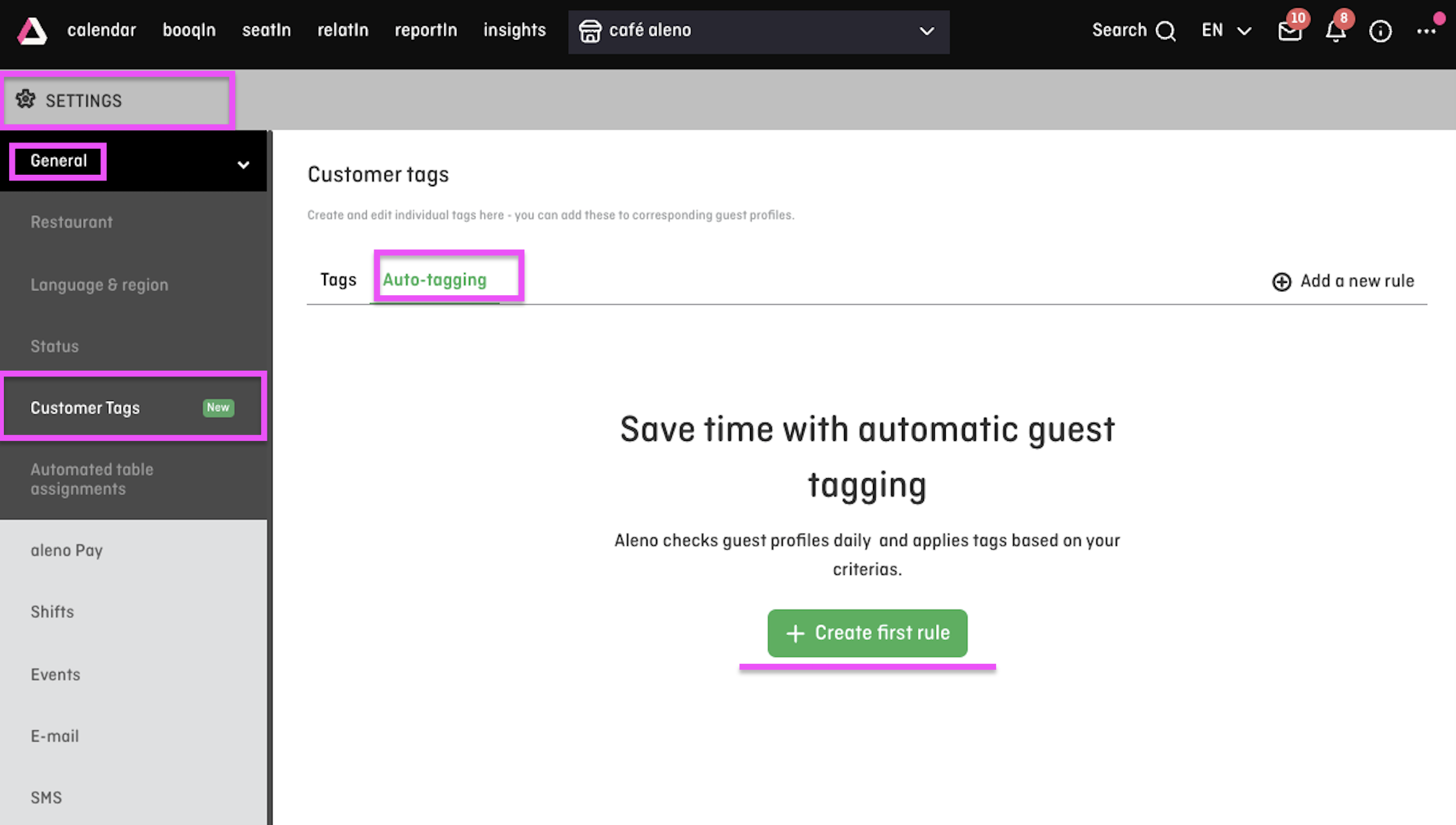This screenshot has height=825, width=1456.
Task: Open the EN language dropdown
Action: [1225, 30]
